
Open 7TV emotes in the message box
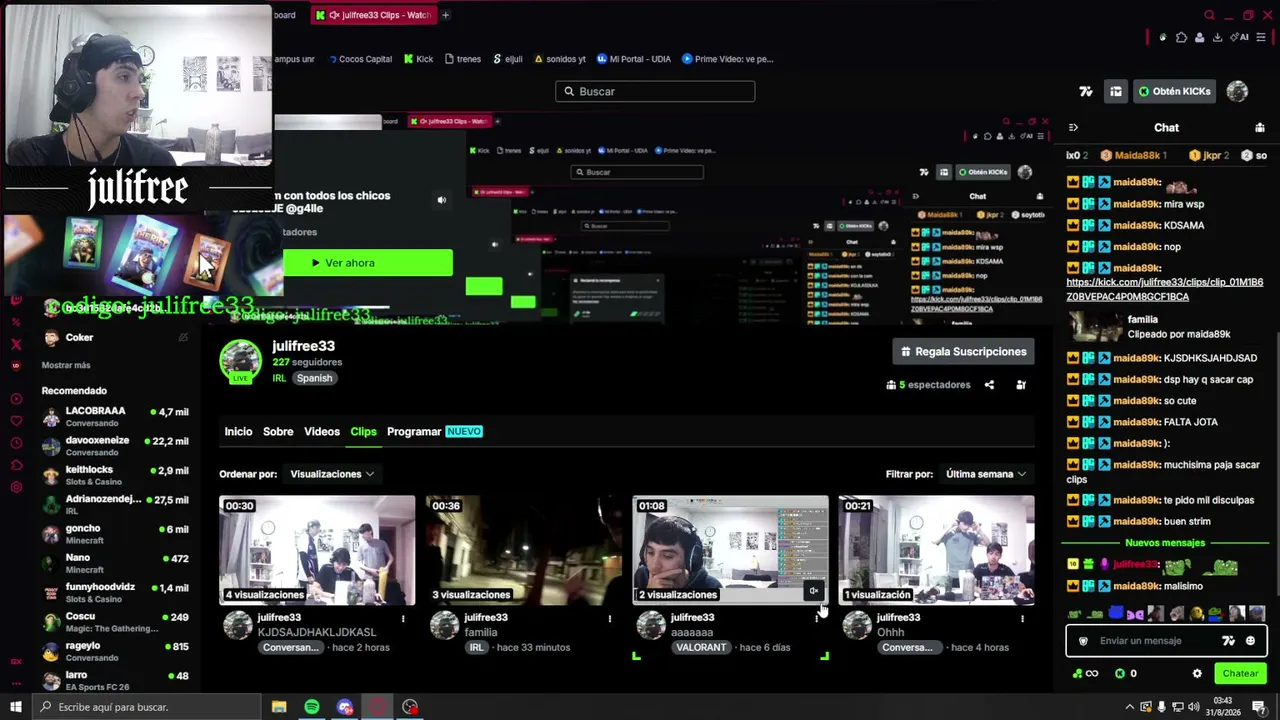click(1228, 641)
